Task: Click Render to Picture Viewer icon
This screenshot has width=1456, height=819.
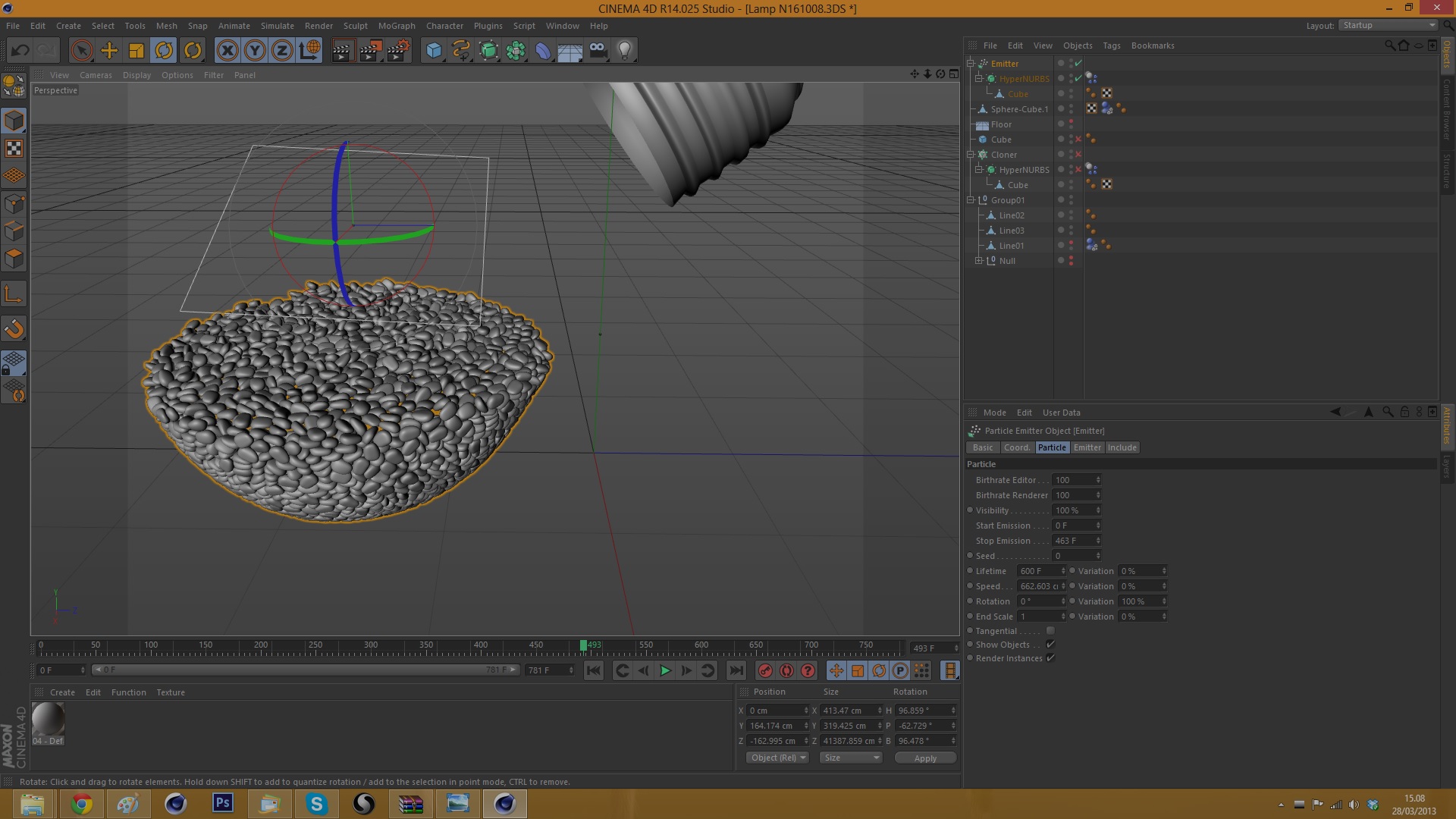Action: tap(370, 51)
